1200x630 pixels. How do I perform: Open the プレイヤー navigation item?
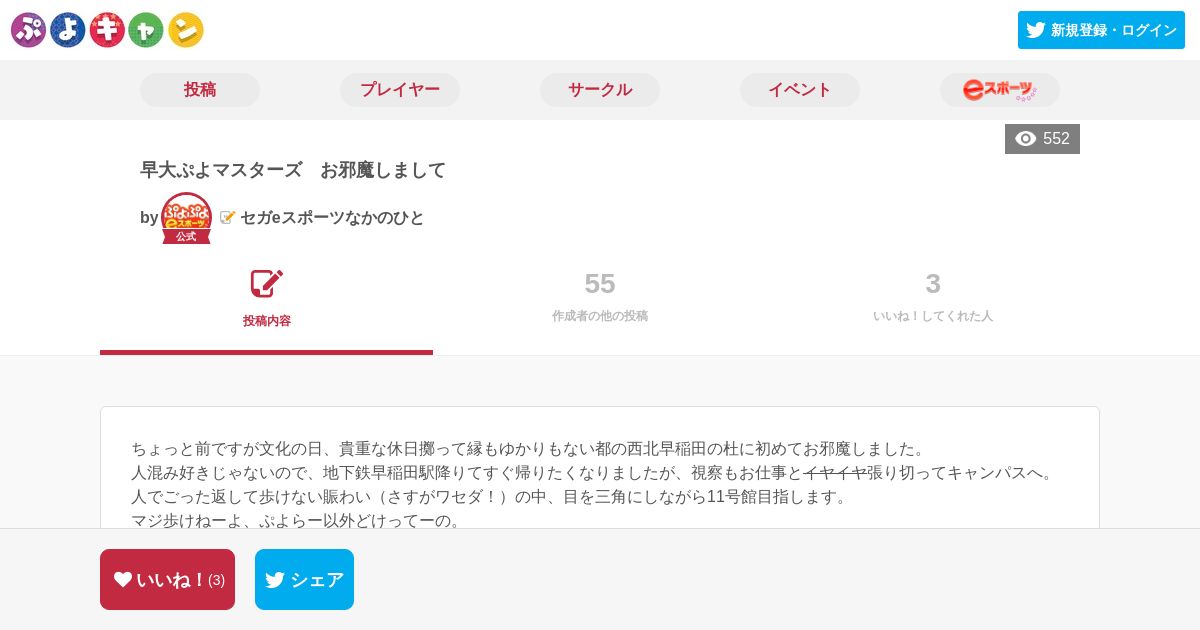click(x=400, y=90)
